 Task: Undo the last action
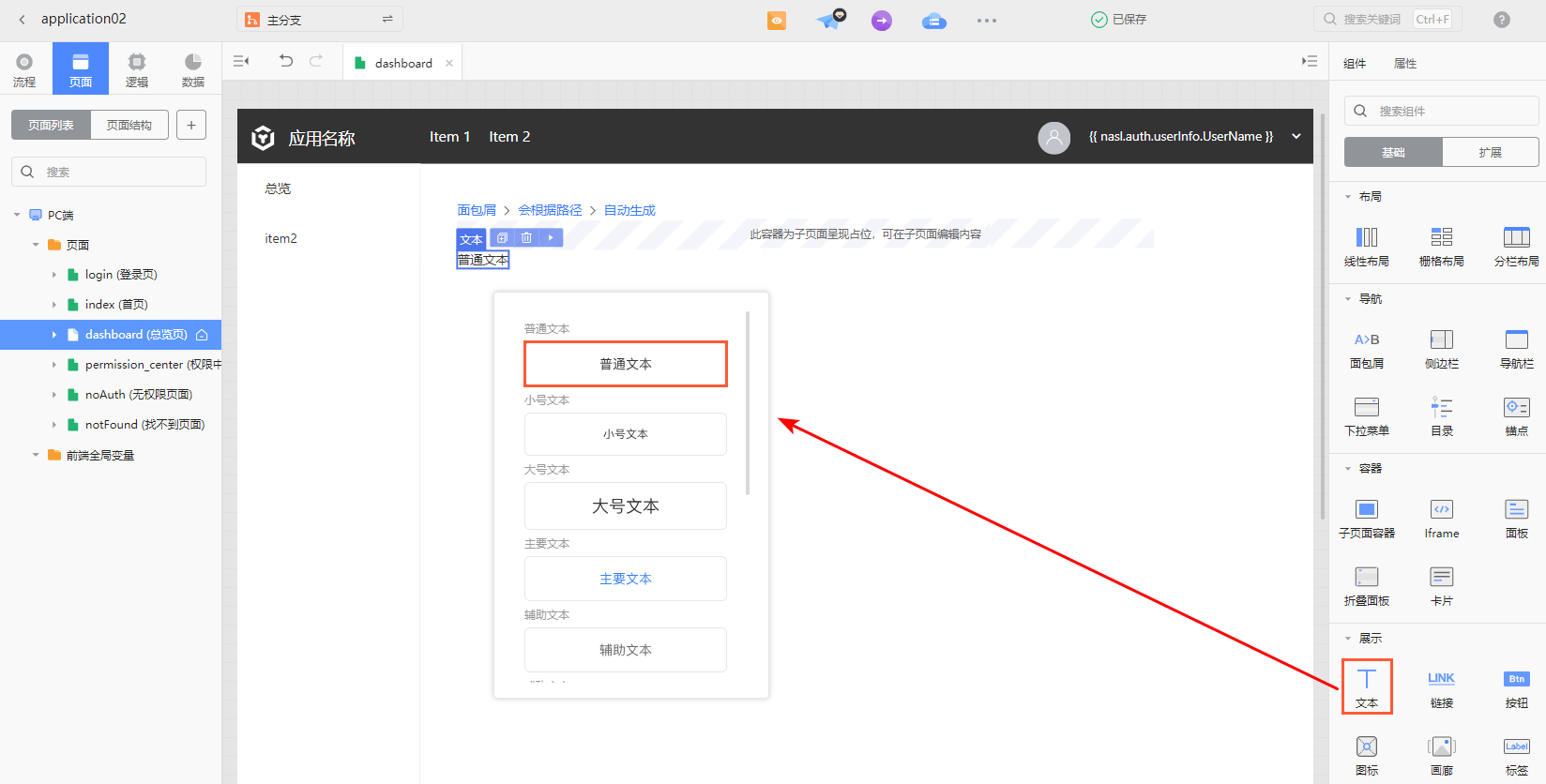pos(286,61)
